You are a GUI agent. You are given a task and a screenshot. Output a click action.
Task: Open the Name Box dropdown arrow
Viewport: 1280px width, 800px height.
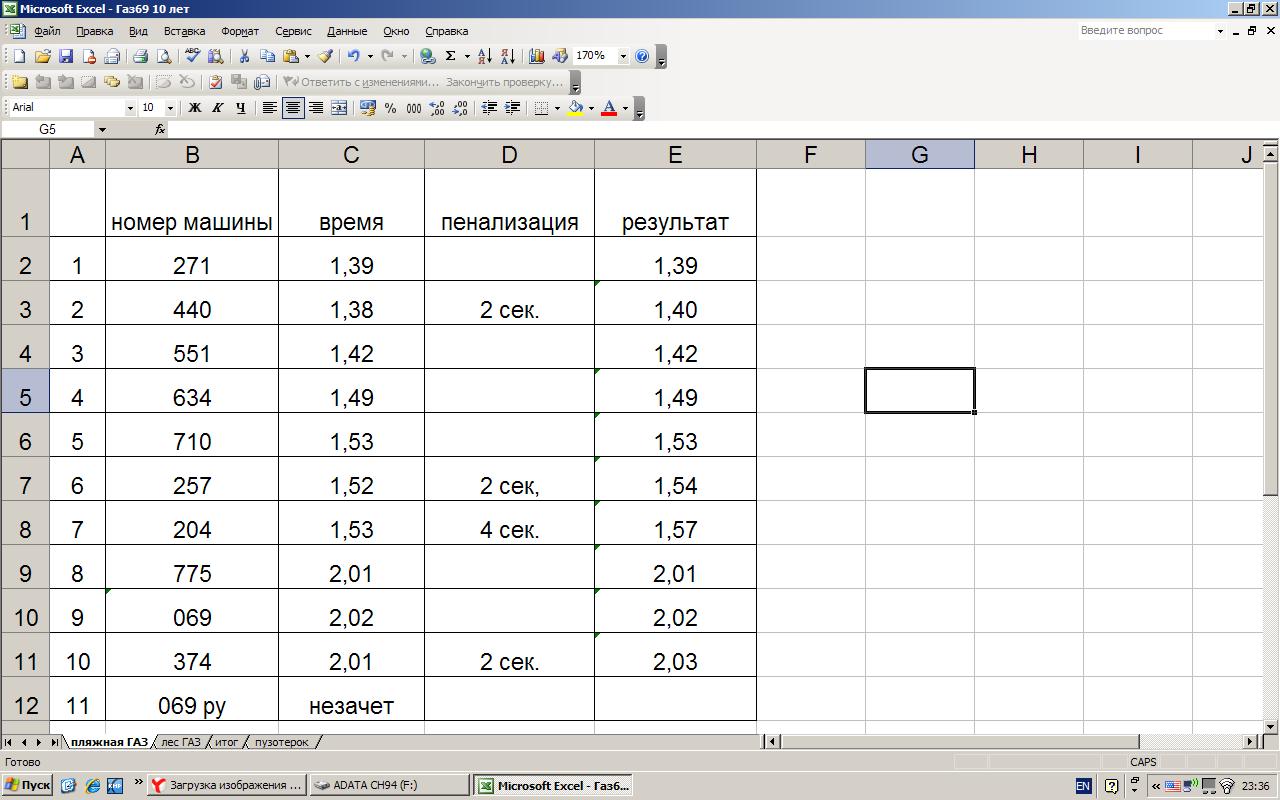pos(101,130)
